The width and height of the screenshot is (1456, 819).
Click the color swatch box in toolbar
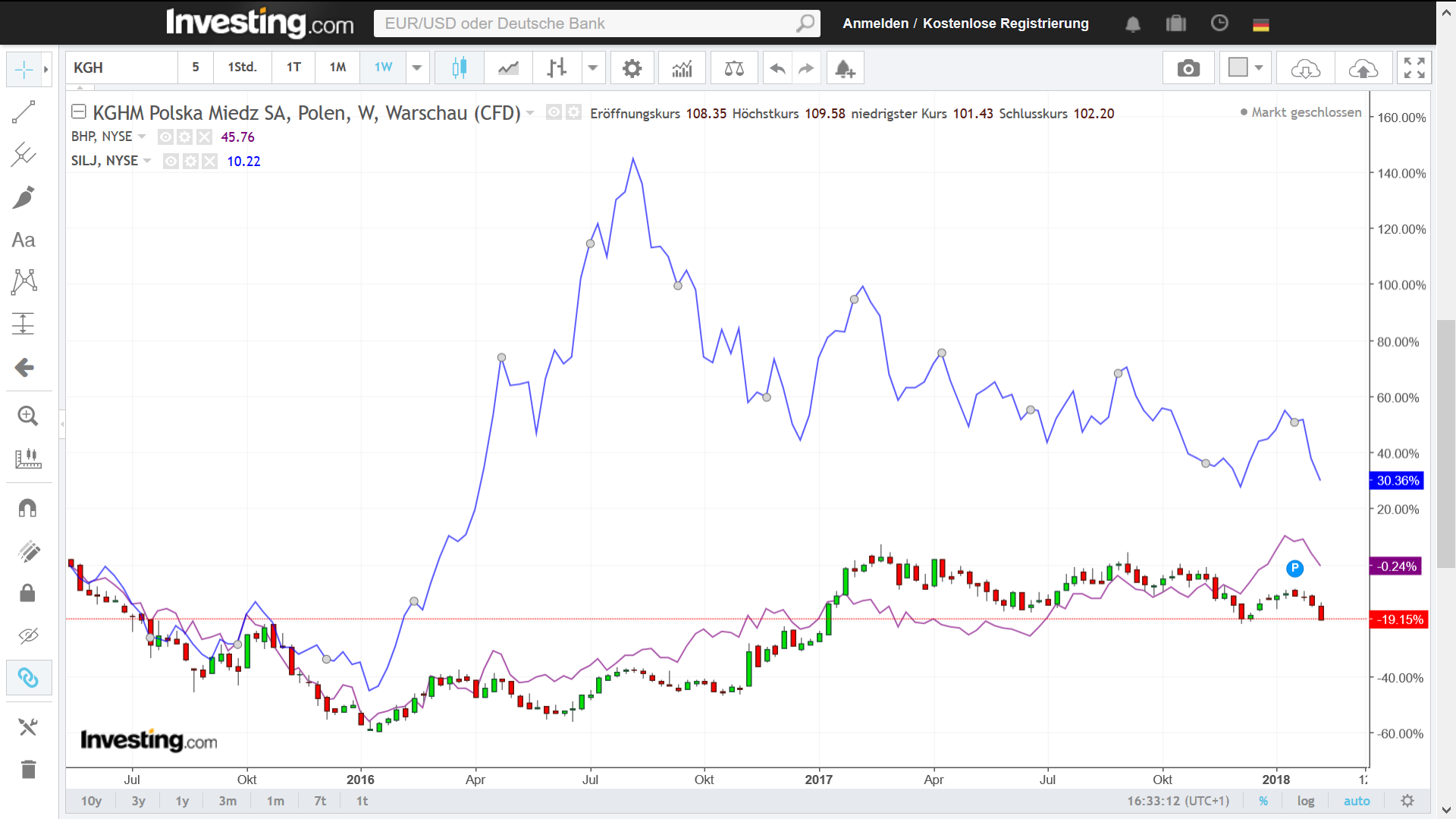(x=1238, y=67)
